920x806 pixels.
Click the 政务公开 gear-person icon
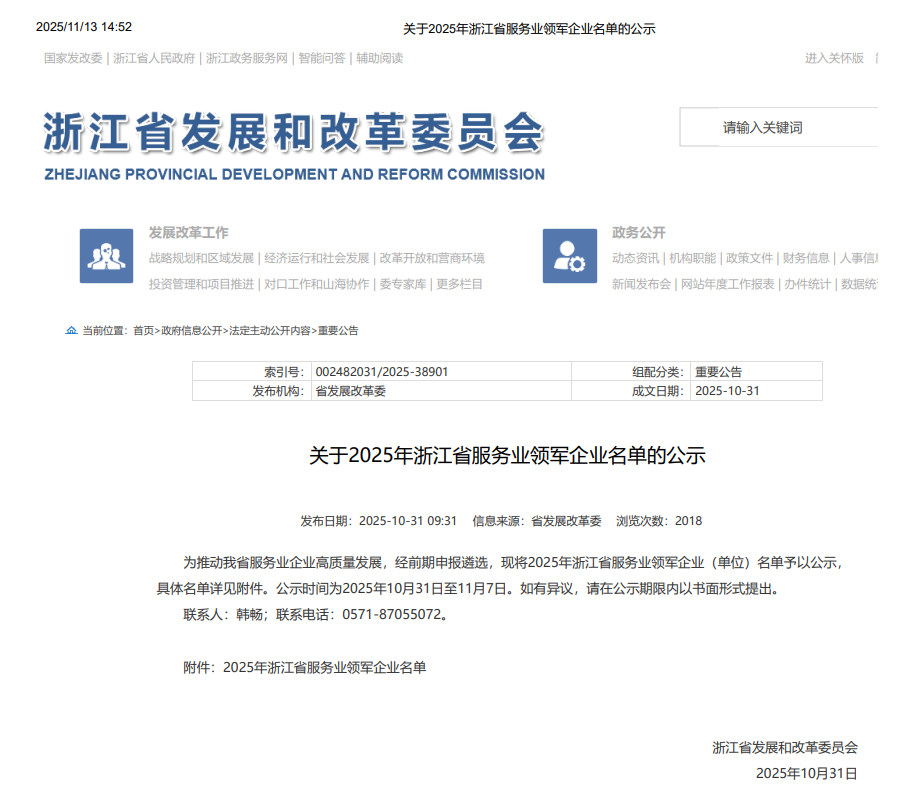[569, 256]
